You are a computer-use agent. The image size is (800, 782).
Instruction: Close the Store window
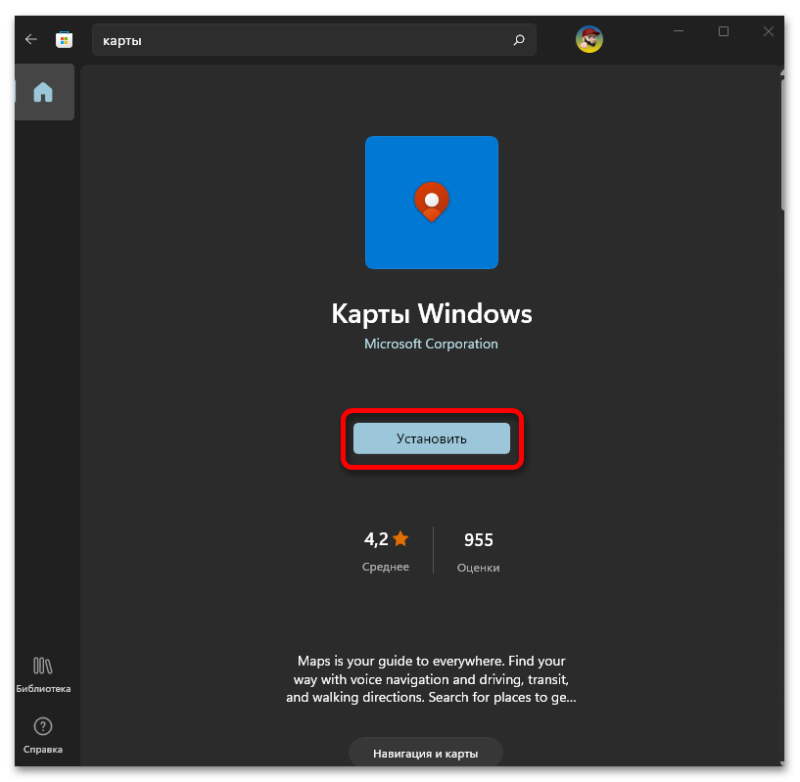point(768,31)
